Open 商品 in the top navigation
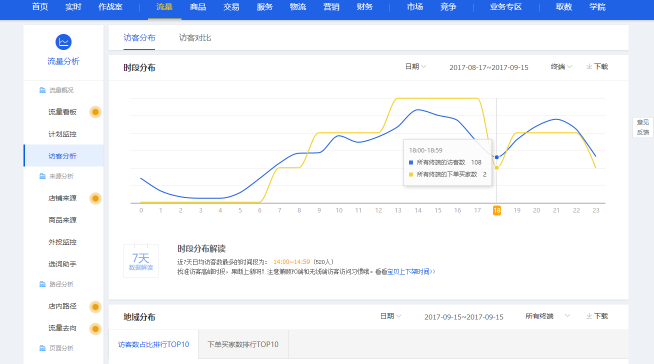 198,7
